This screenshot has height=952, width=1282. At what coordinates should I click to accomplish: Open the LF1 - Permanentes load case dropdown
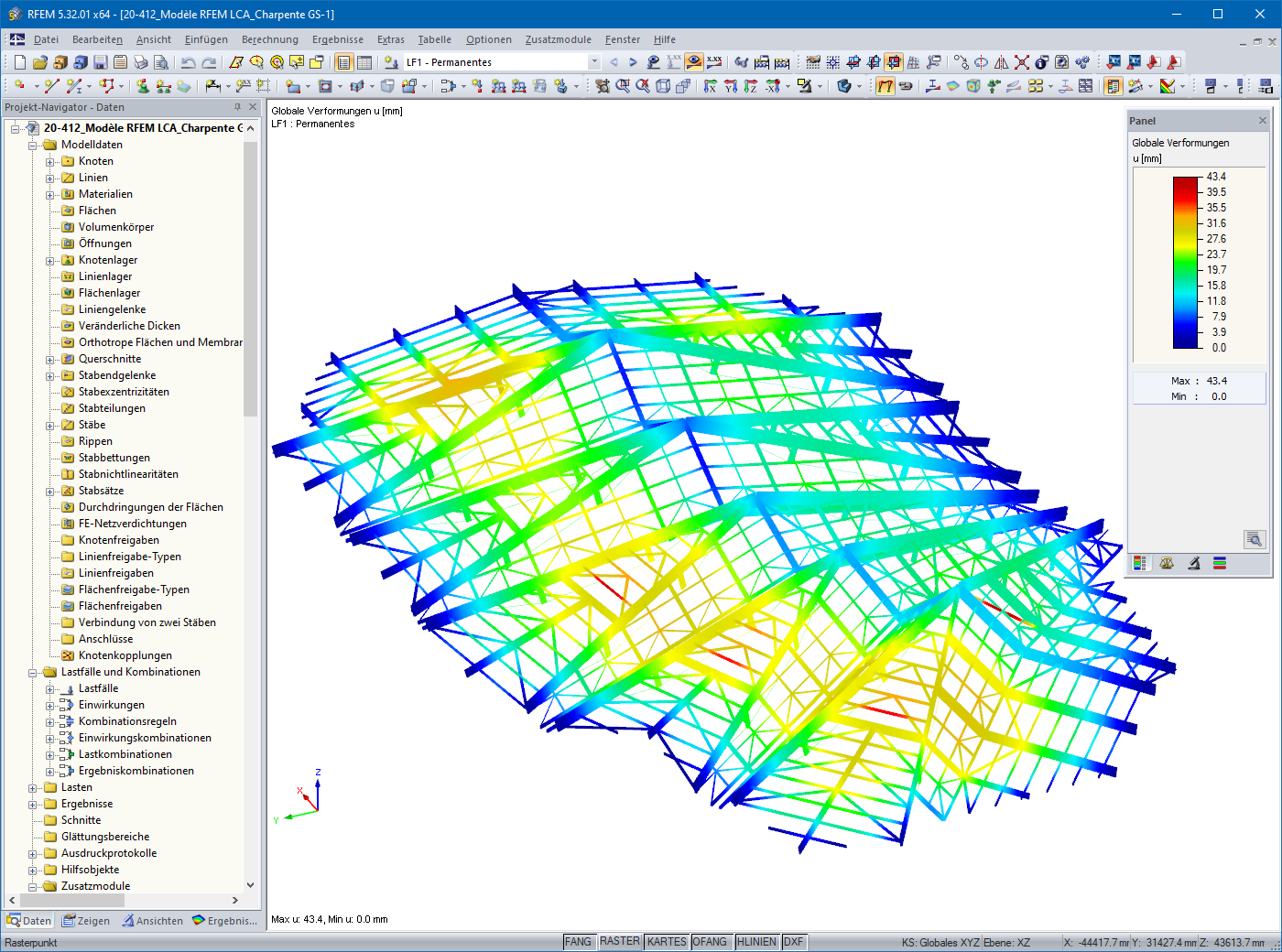click(594, 62)
